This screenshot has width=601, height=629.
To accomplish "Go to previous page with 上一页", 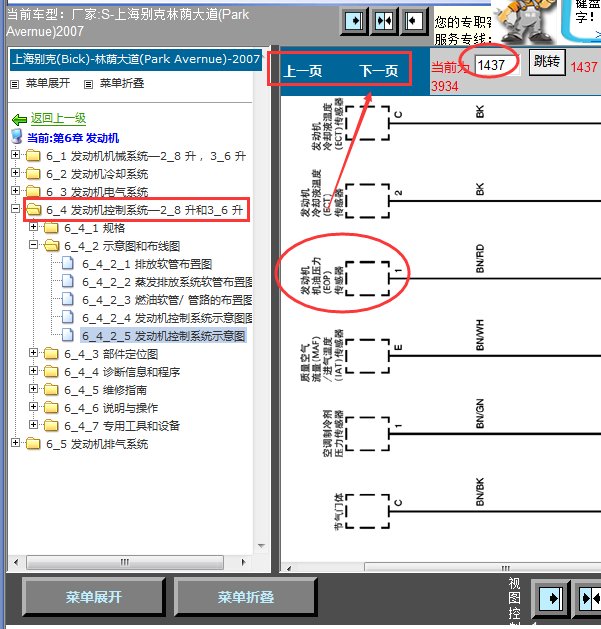I will point(303,71).
